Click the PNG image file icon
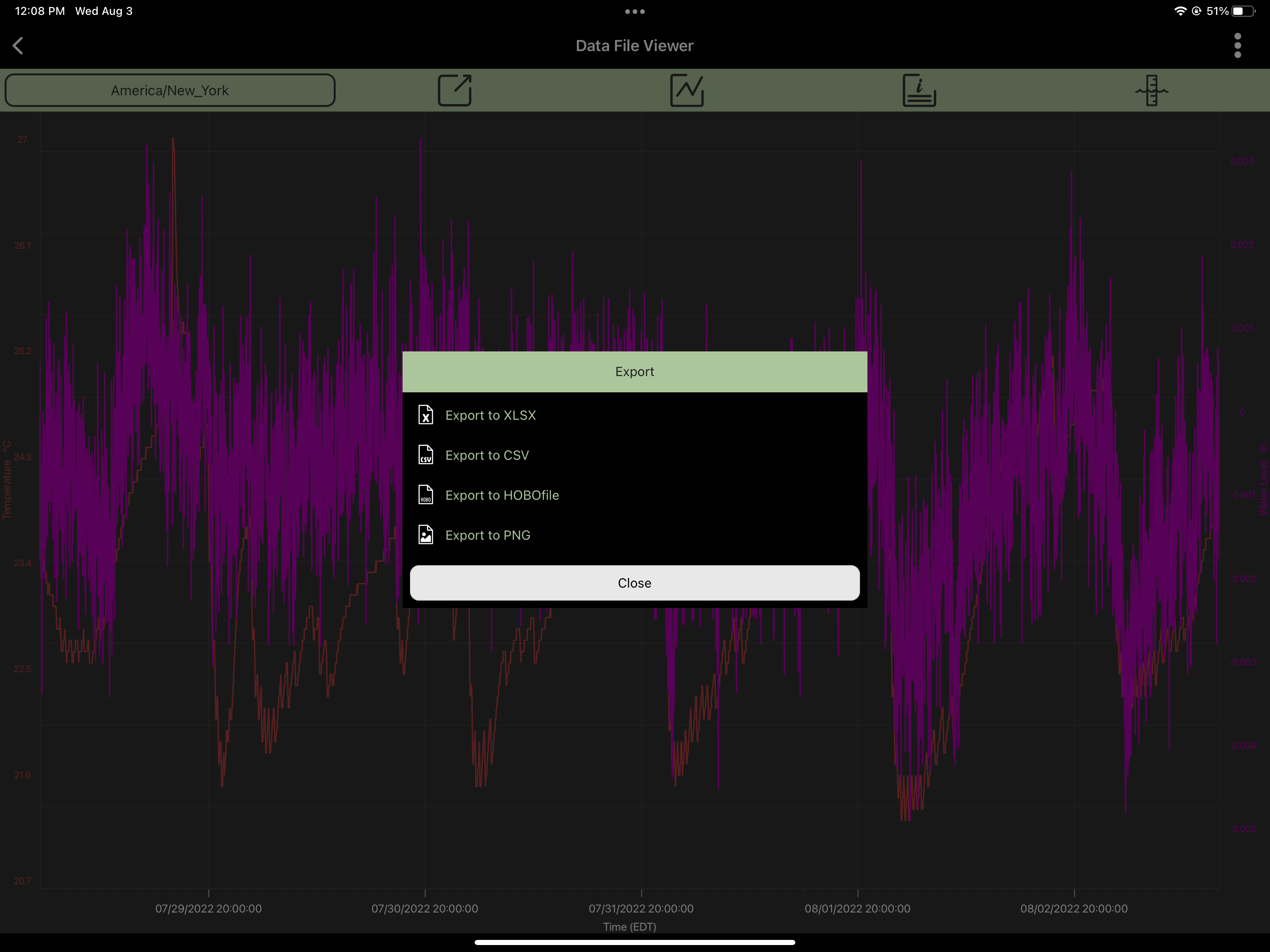This screenshot has width=1270, height=952. [x=425, y=535]
